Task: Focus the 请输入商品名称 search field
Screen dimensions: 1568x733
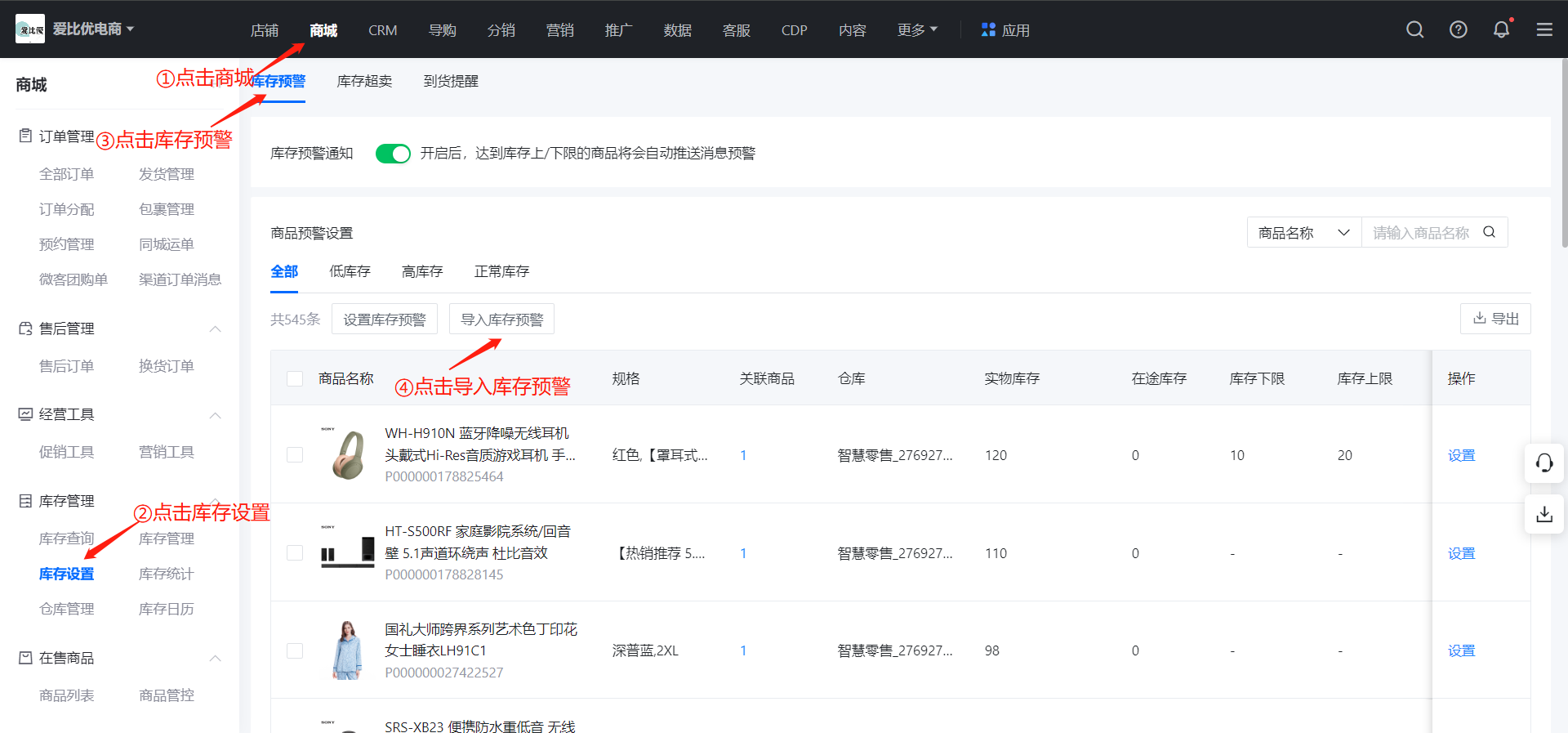Action: (x=1421, y=232)
